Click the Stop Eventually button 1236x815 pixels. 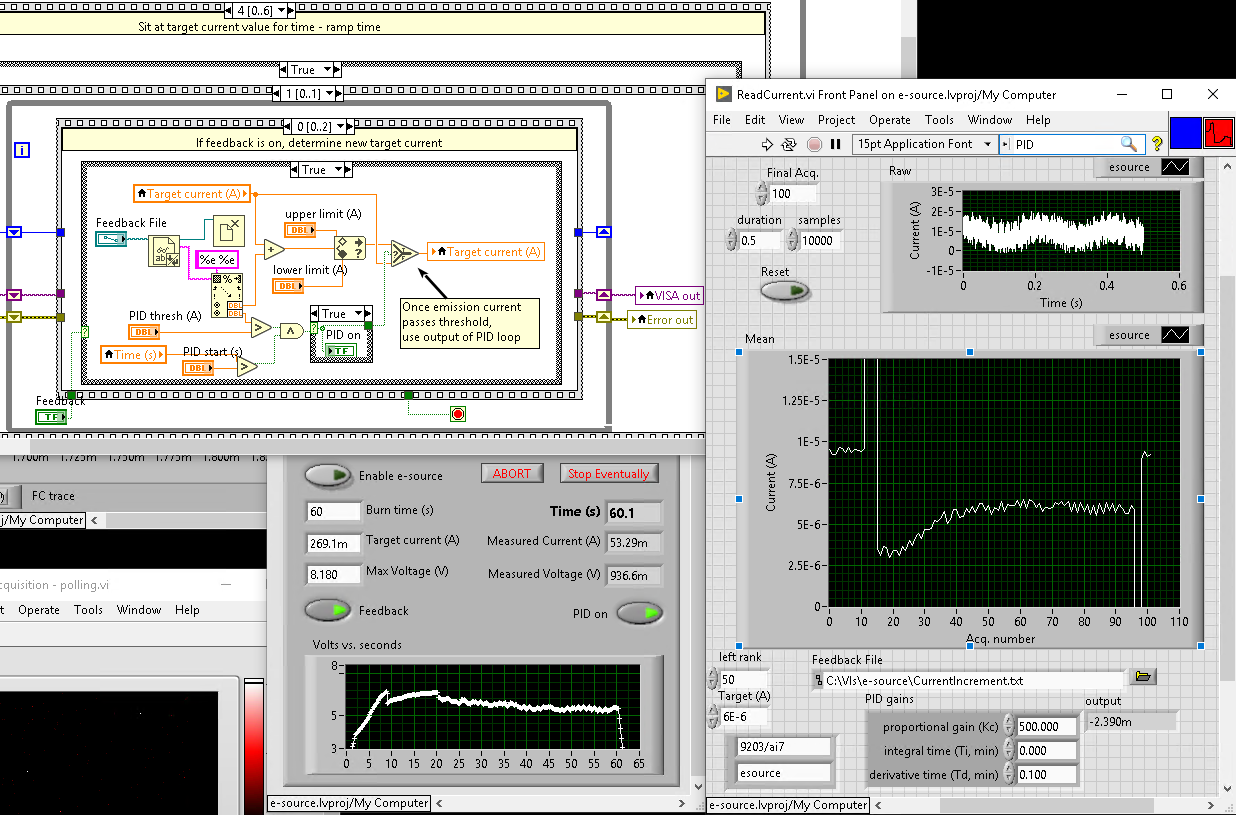point(608,474)
